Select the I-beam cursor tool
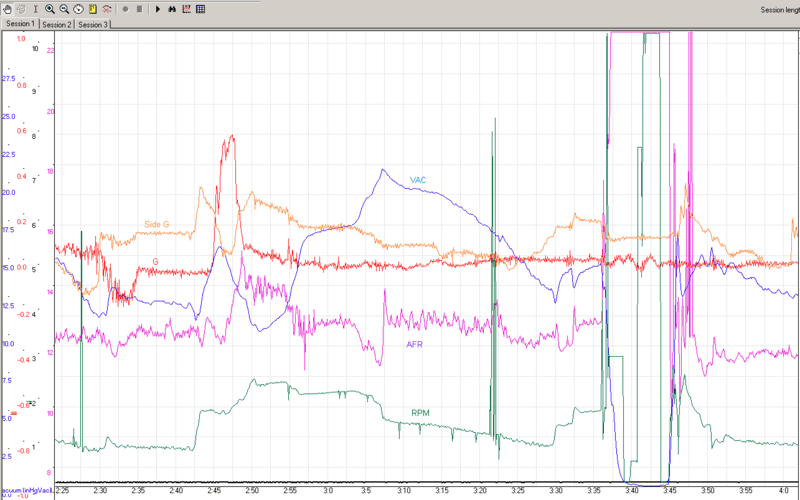The height and width of the screenshot is (500, 800). pyautogui.click(x=35, y=9)
